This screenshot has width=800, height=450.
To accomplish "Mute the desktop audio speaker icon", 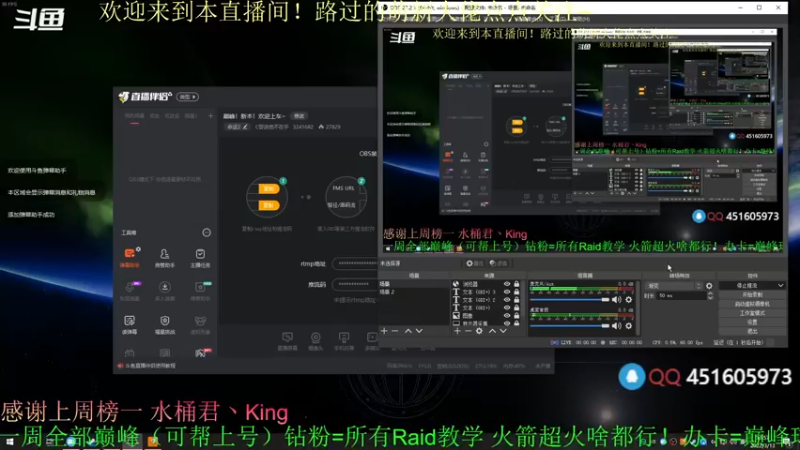I will click(616, 326).
